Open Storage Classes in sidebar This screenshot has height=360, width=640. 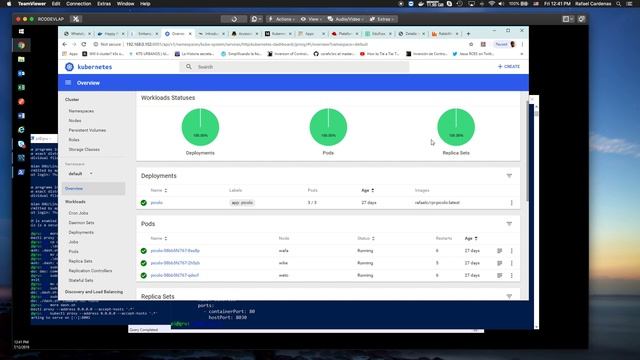(84, 149)
